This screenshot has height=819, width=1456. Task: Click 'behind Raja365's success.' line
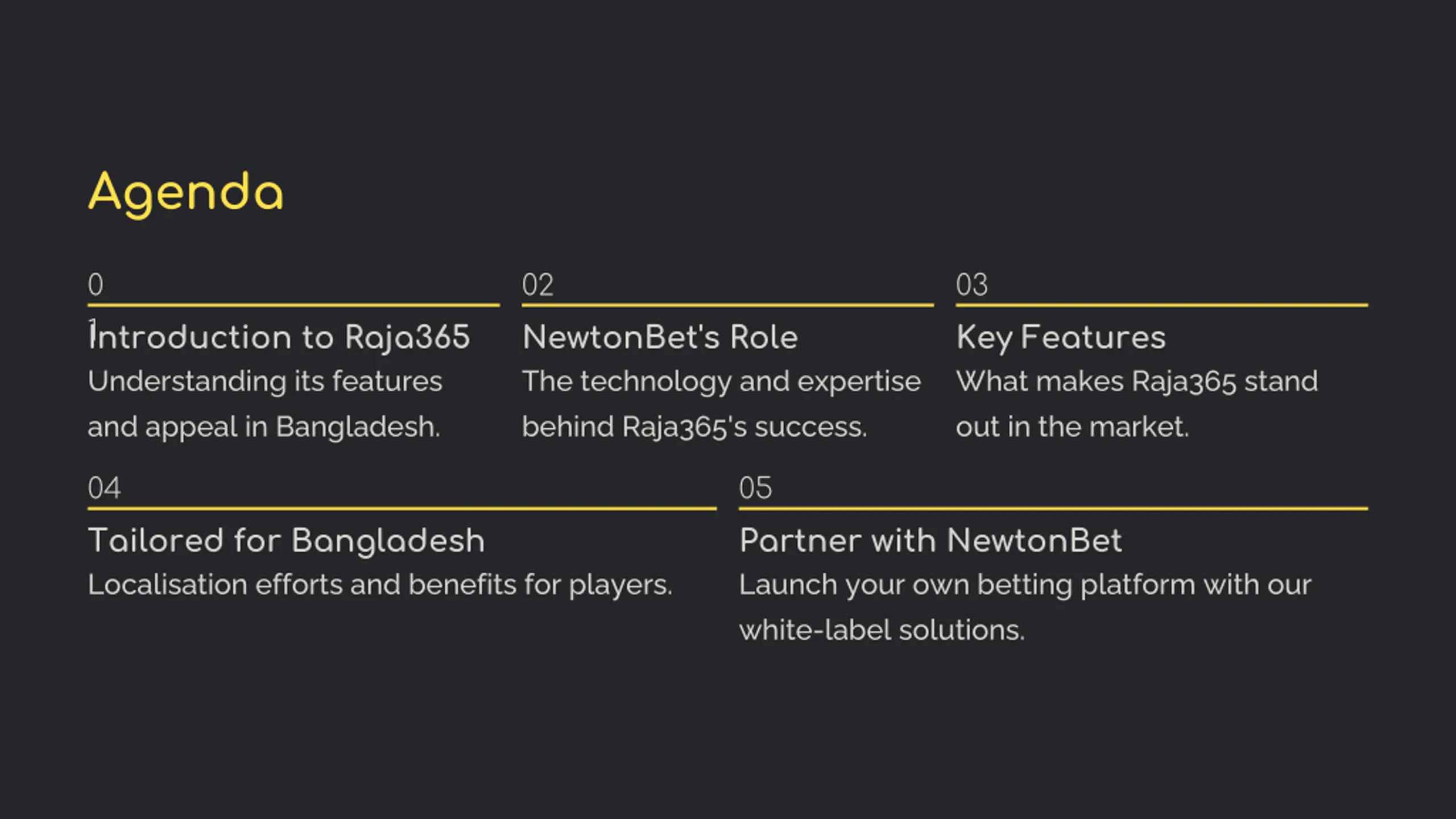[694, 427]
